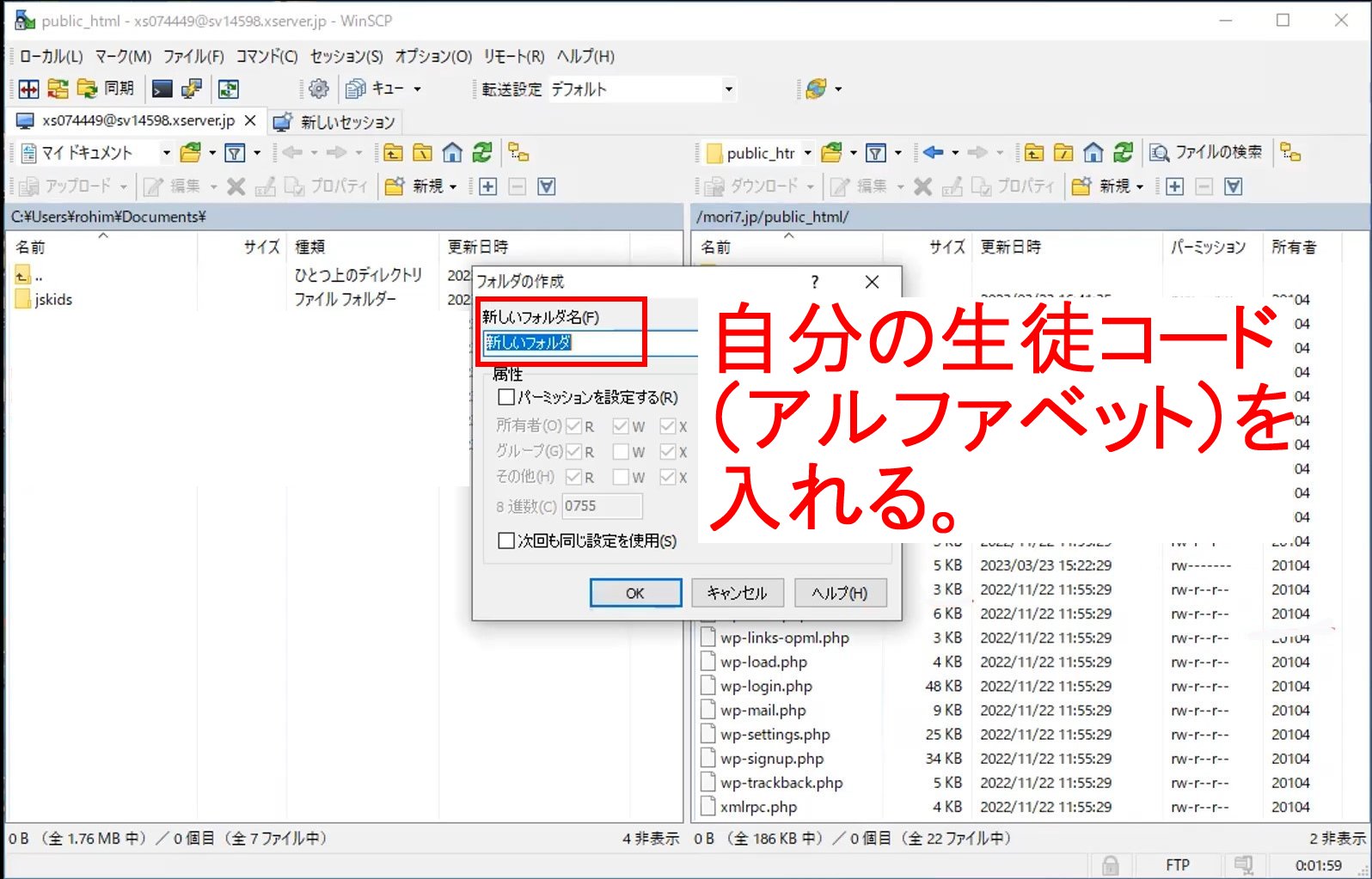Click the remote panel filter icon
Image resolution: width=1372 pixels, height=879 pixels.
[875, 153]
